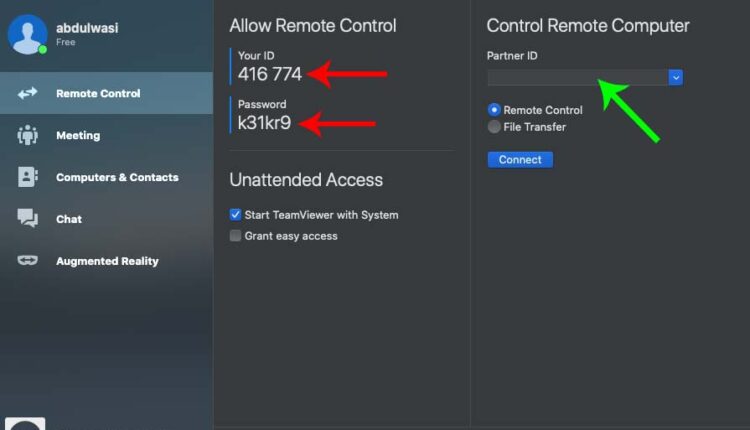Click Your ID number 416 774
This screenshot has width=750, height=430.
270,74
